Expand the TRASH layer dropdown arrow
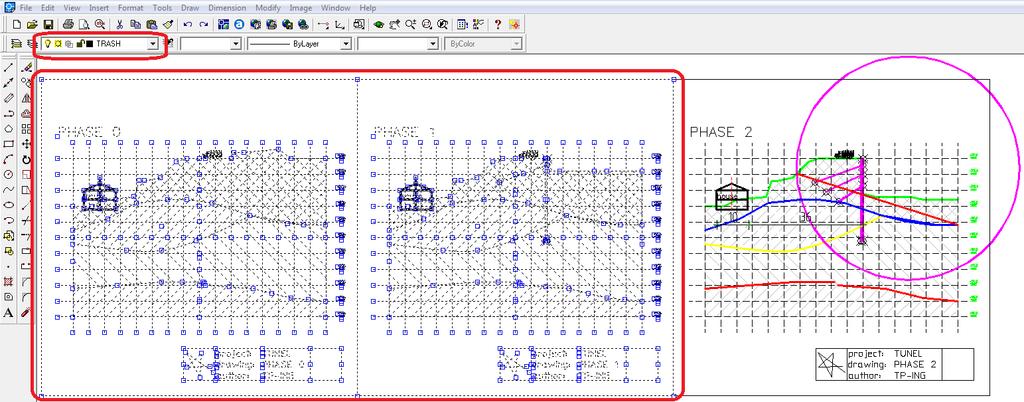This screenshot has width=1024, height=402. [153, 44]
